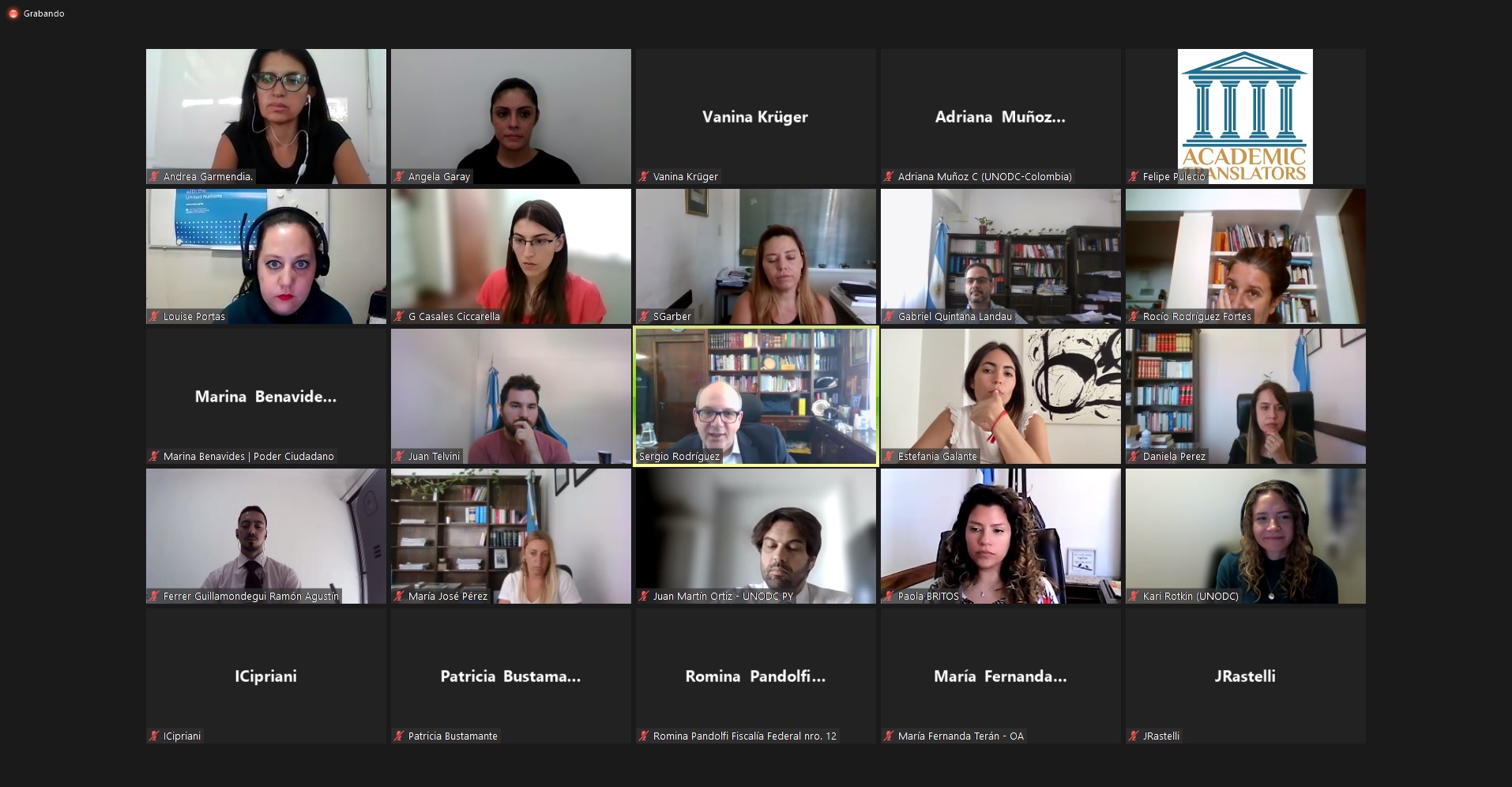Click muted mic icon beside Paola BRITOS
The height and width of the screenshot is (787, 1512).
click(890, 597)
